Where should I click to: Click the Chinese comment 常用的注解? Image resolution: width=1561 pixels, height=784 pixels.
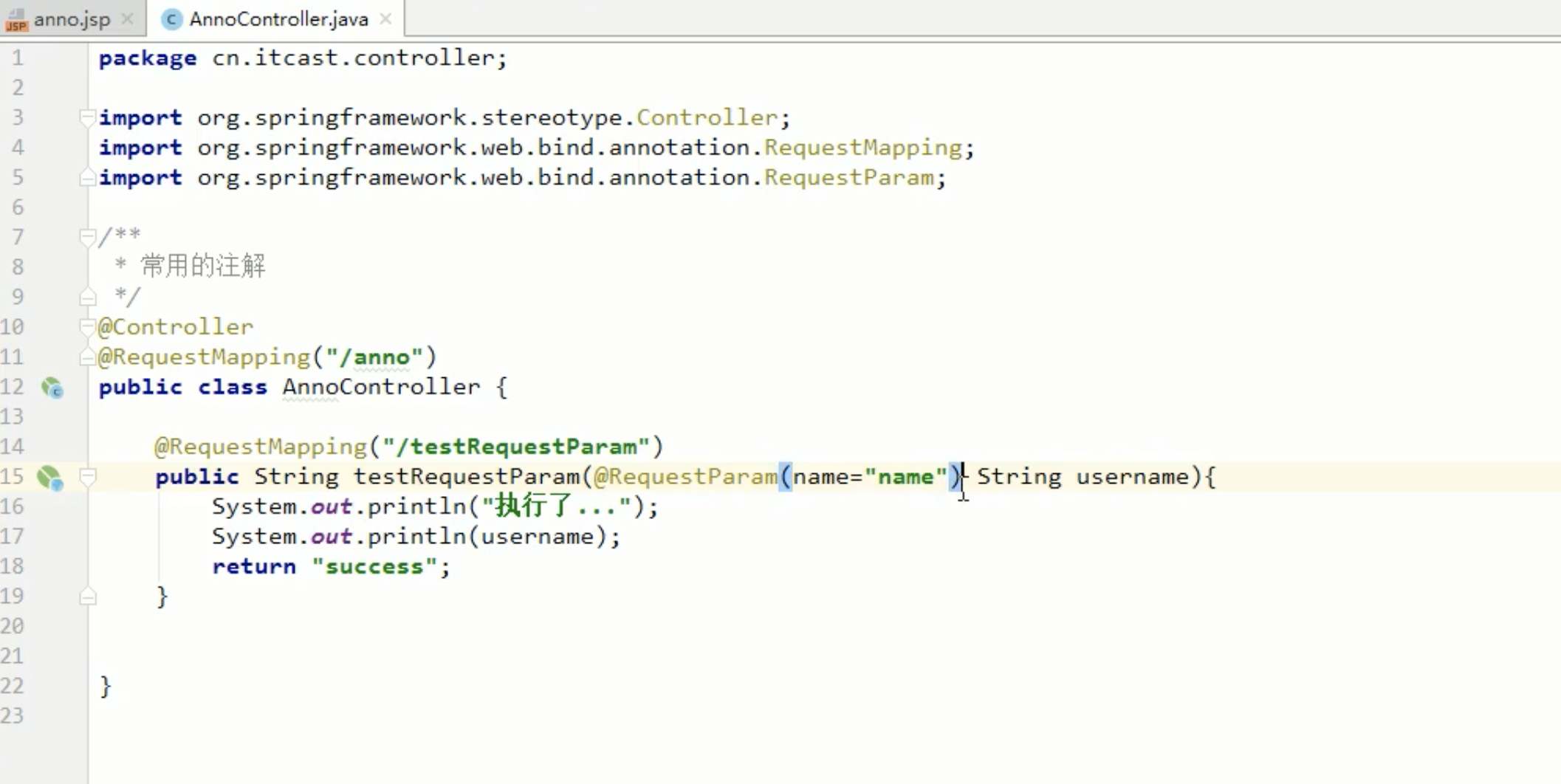tap(203, 266)
